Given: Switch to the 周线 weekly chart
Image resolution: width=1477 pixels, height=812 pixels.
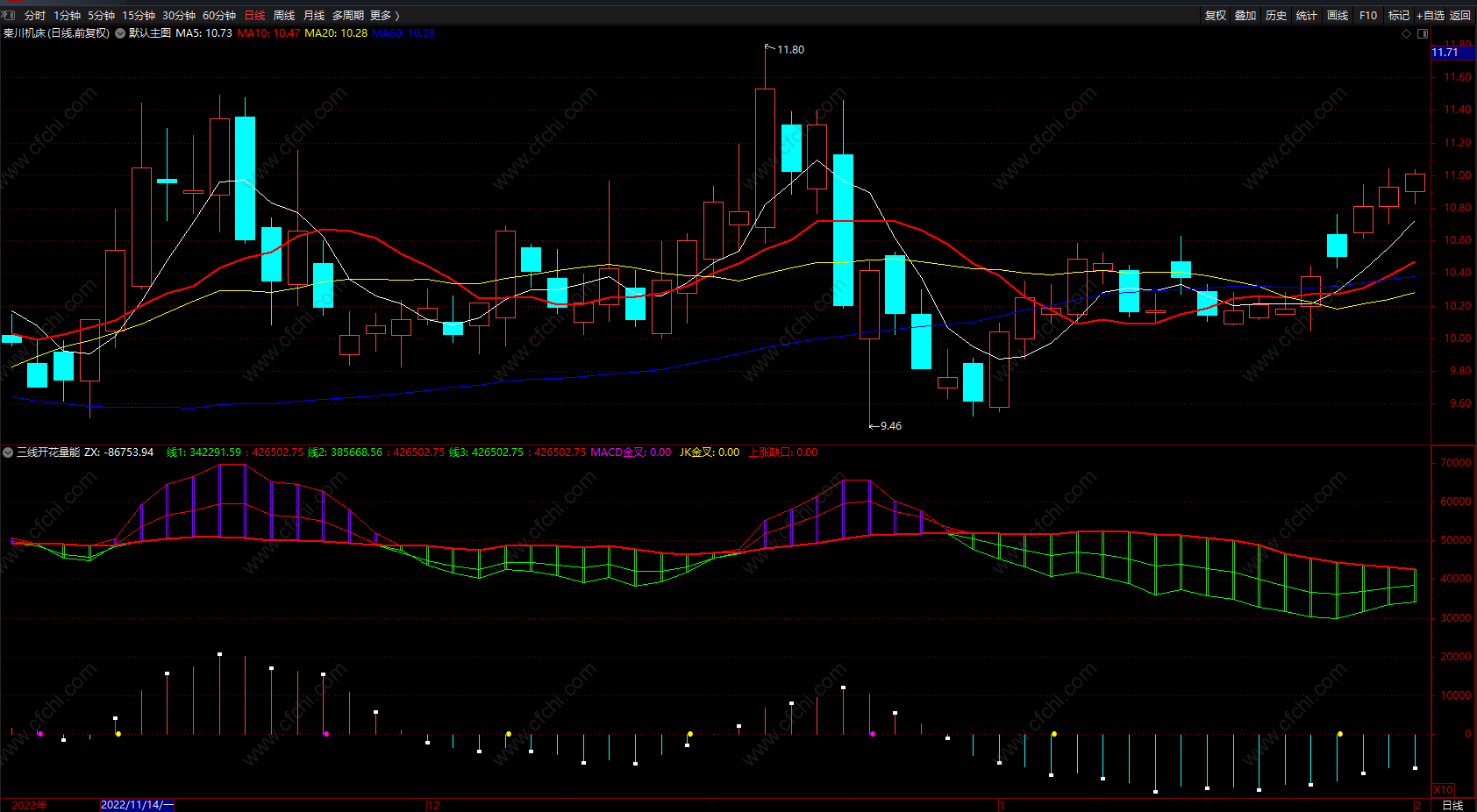Looking at the screenshot, I should [284, 16].
